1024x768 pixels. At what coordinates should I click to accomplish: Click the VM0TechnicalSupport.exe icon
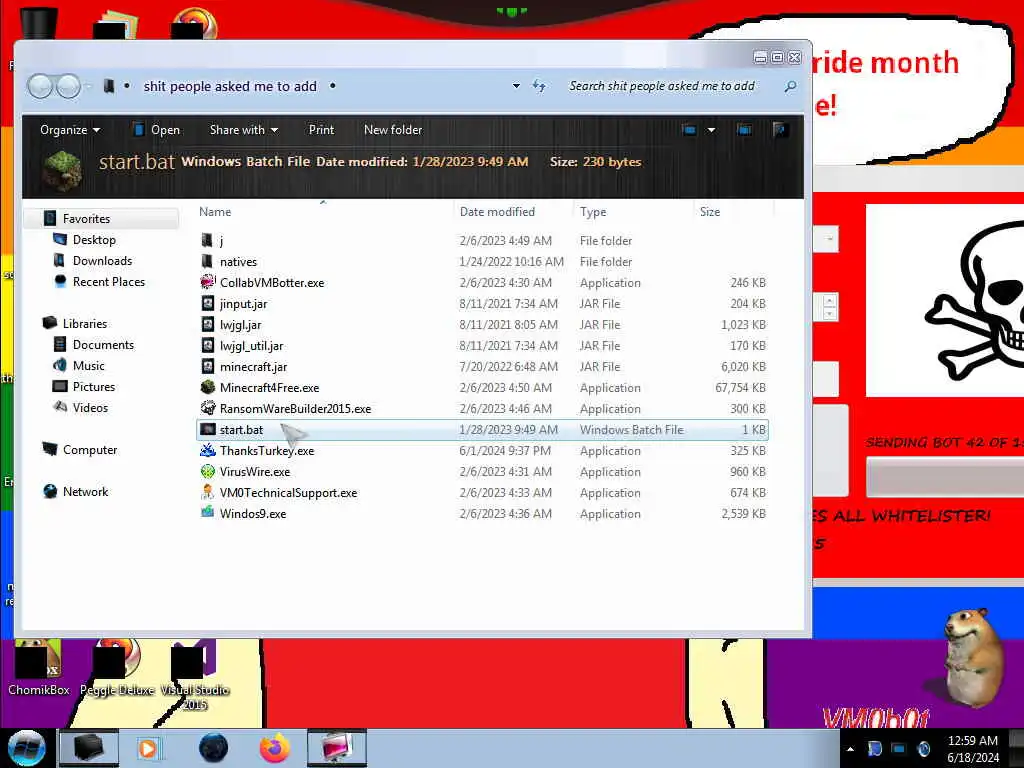pyautogui.click(x=208, y=492)
